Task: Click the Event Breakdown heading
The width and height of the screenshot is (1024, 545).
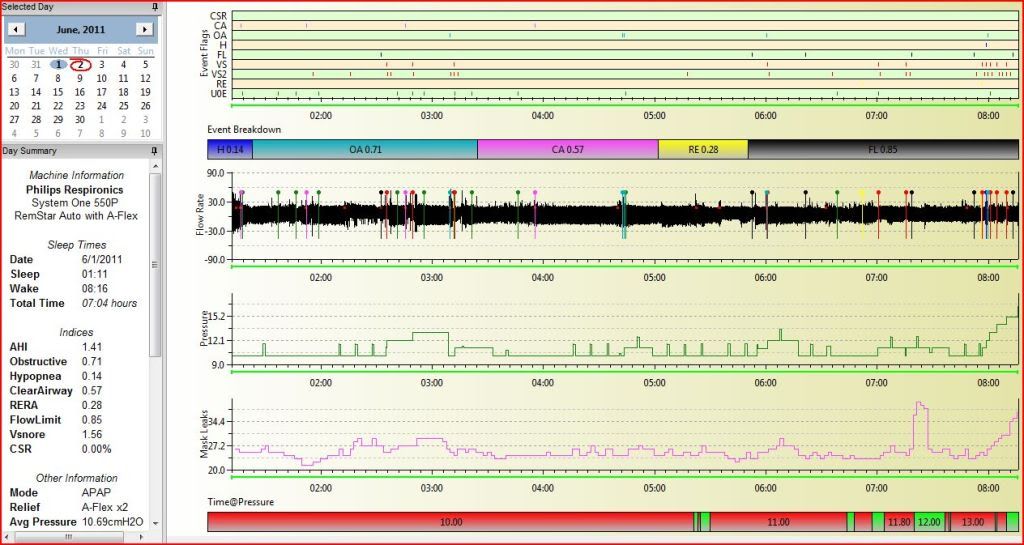Action: coord(244,129)
